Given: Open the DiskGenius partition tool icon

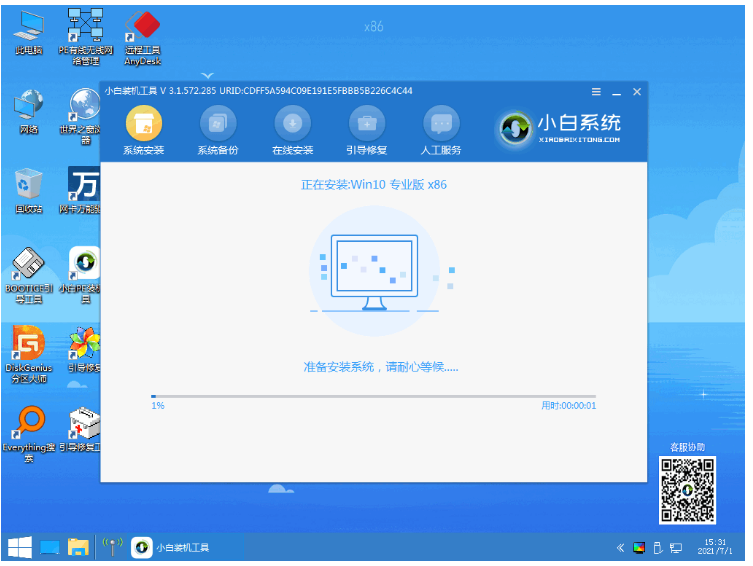Looking at the screenshot, I should coord(28,345).
